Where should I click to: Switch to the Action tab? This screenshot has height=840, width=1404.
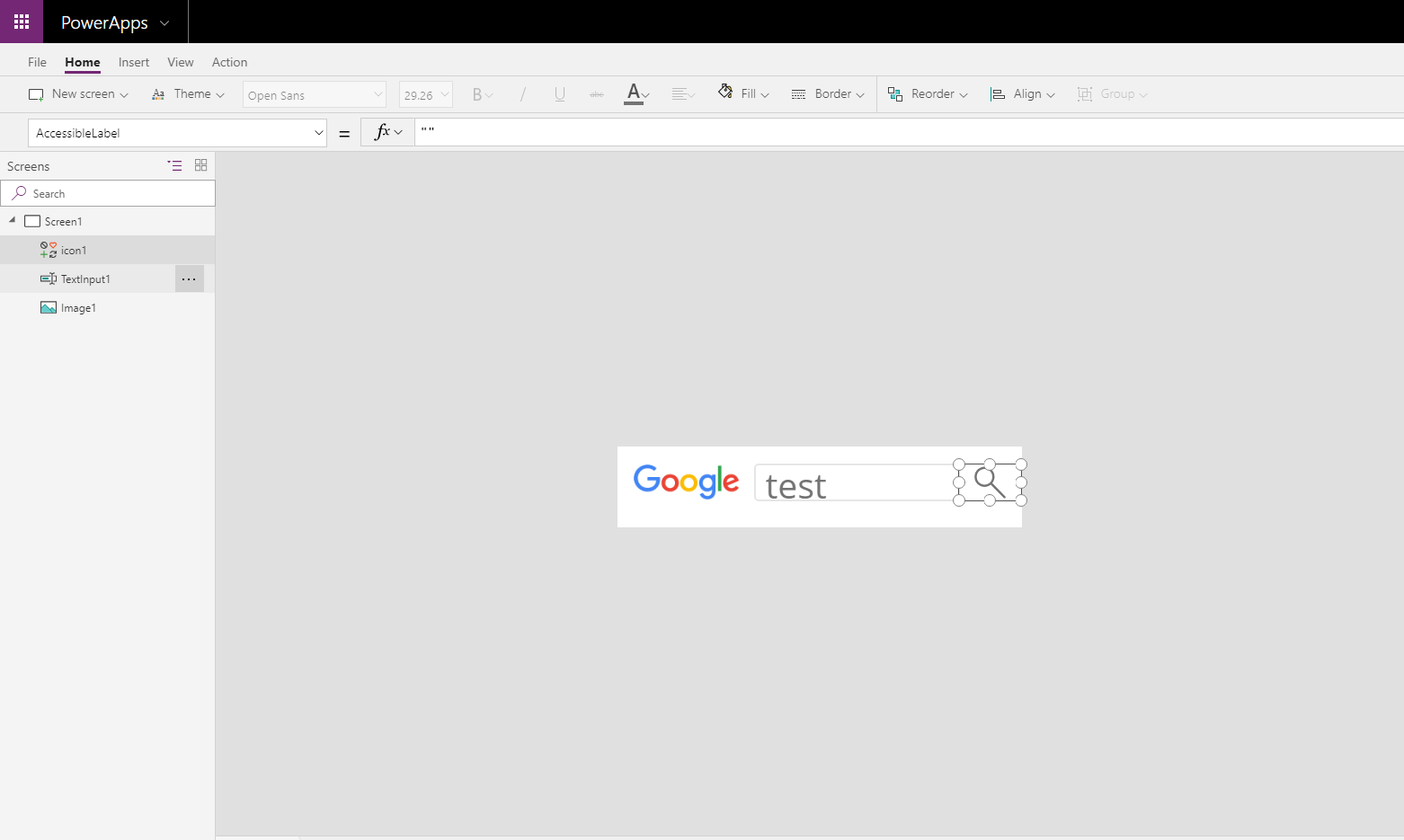229,62
